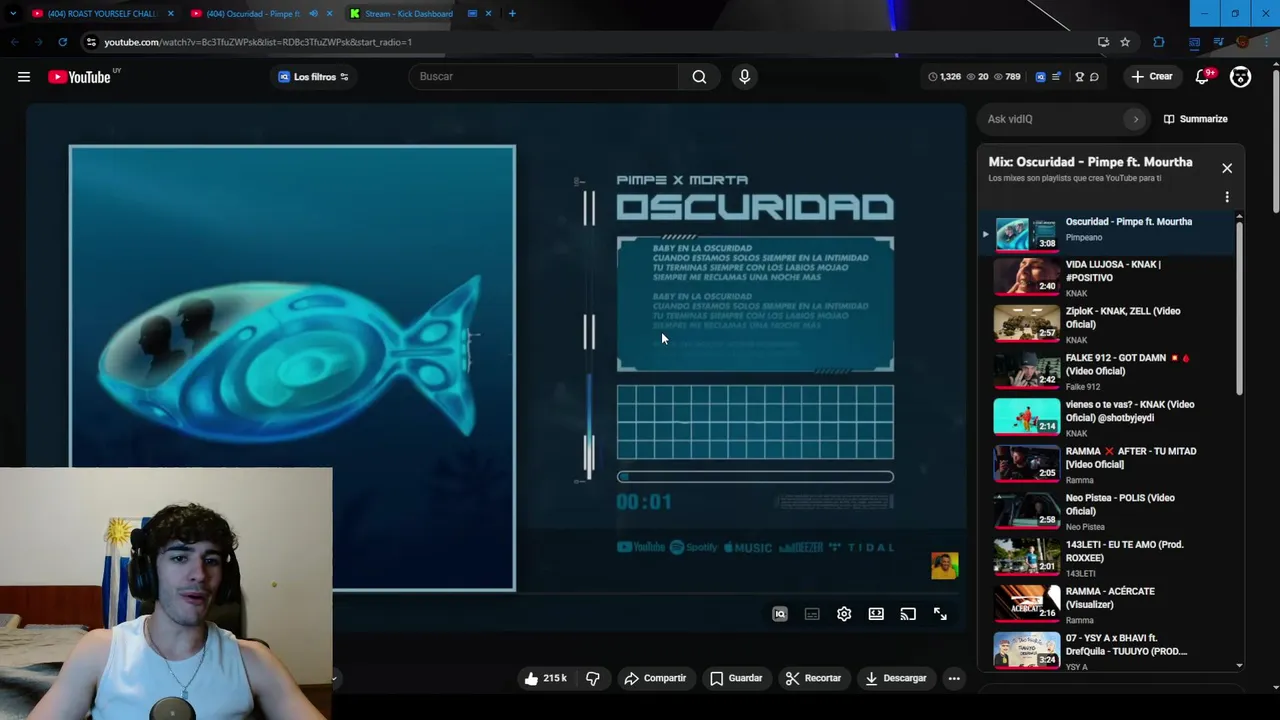Submit the Ask vidIQ arrow button

[x=1135, y=119]
